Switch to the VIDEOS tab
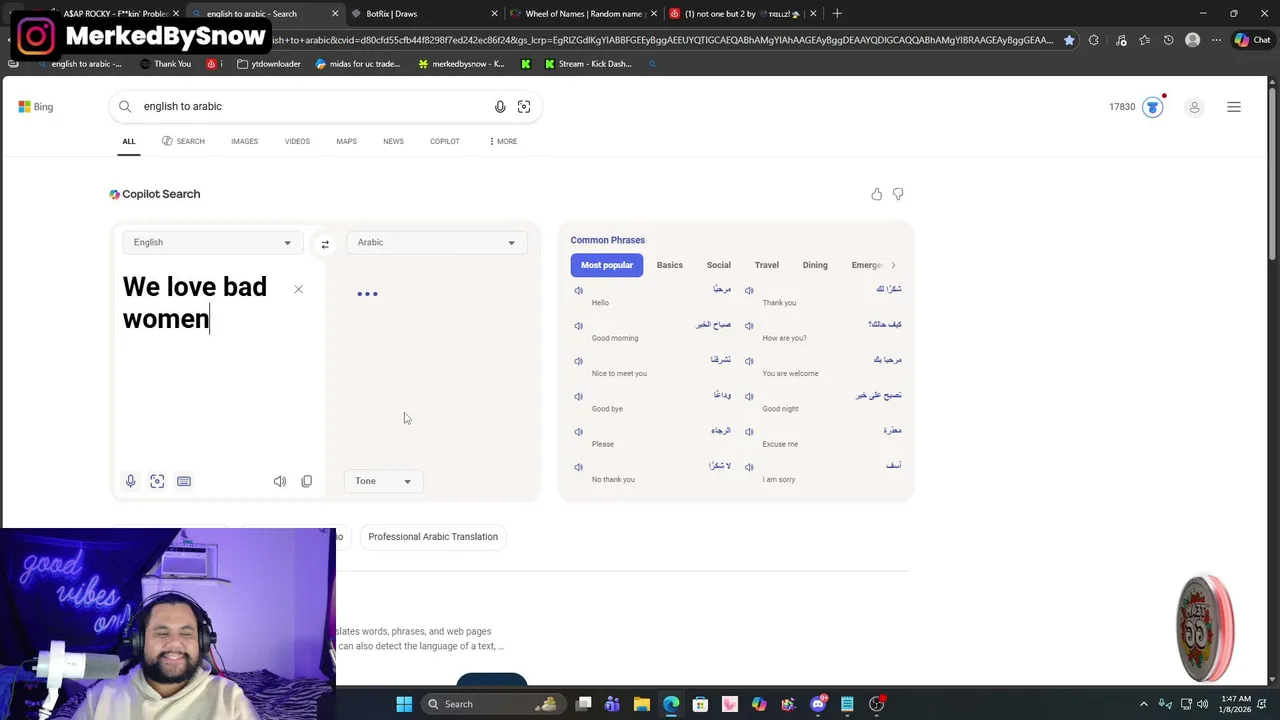Viewport: 1280px width, 720px height. coord(297,141)
